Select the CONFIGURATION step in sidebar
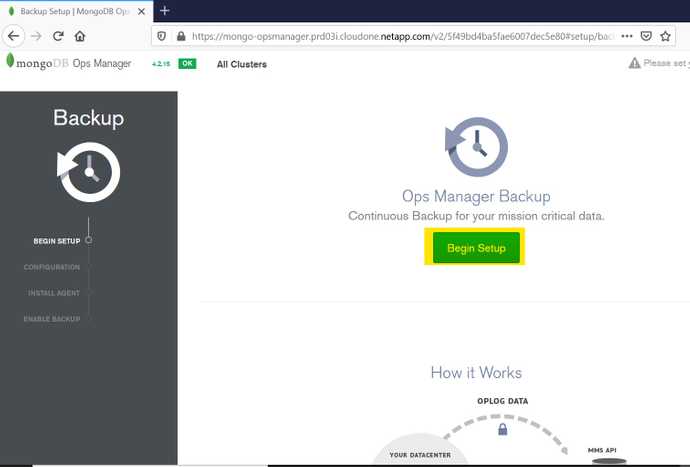 click(52, 267)
